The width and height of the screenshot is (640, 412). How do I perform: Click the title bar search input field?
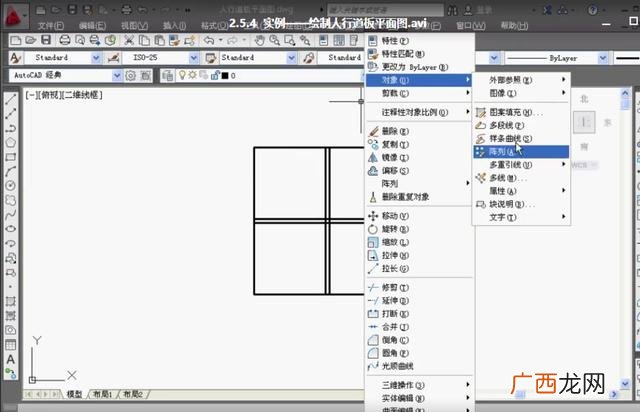tap(385, 10)
